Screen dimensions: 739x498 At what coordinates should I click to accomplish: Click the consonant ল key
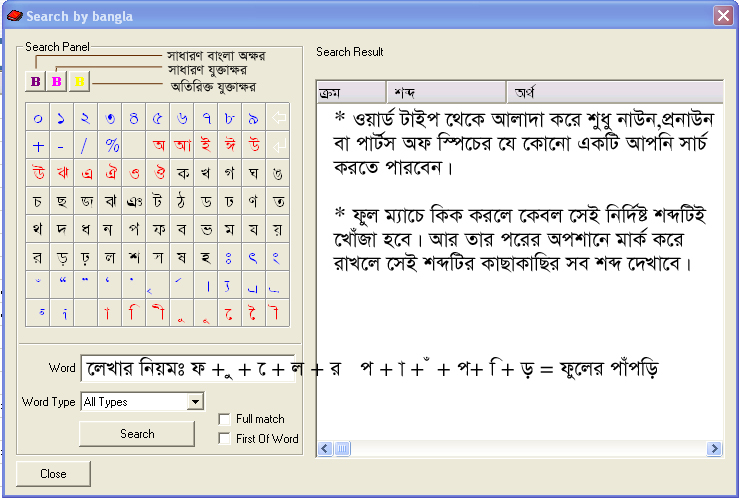point(110,257)
